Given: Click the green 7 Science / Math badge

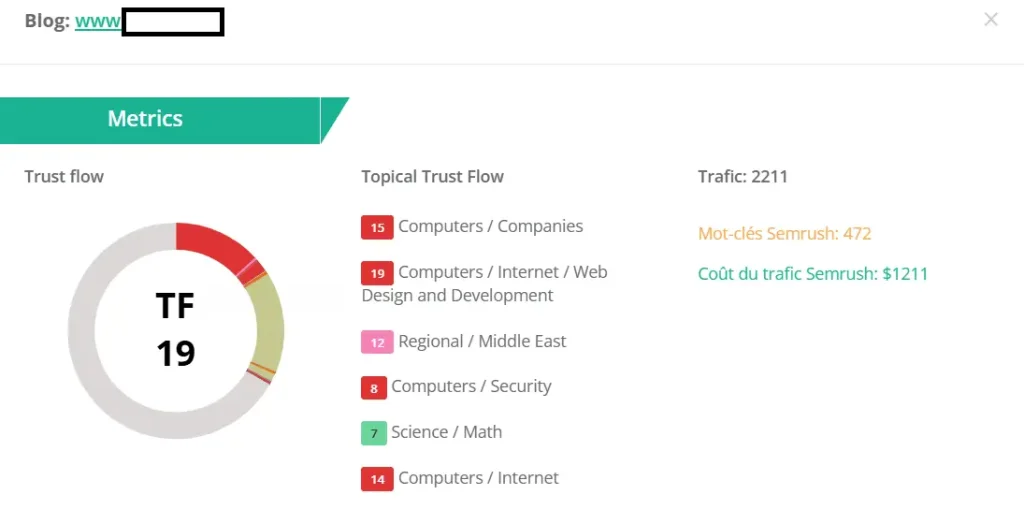Looking at the screenshot, I should [373, 433].
